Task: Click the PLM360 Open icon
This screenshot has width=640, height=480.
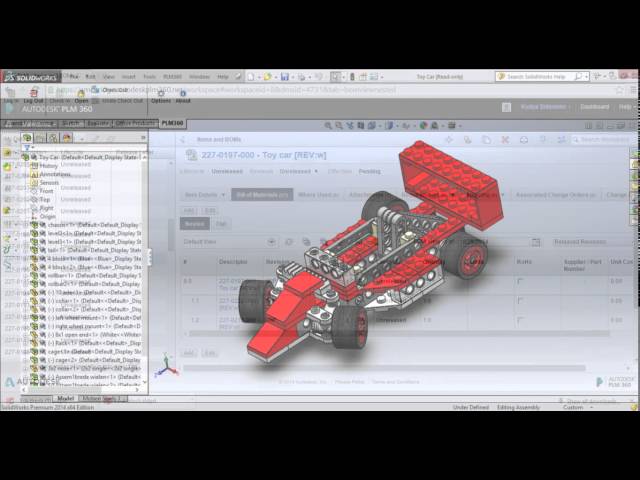Action: 81,96
